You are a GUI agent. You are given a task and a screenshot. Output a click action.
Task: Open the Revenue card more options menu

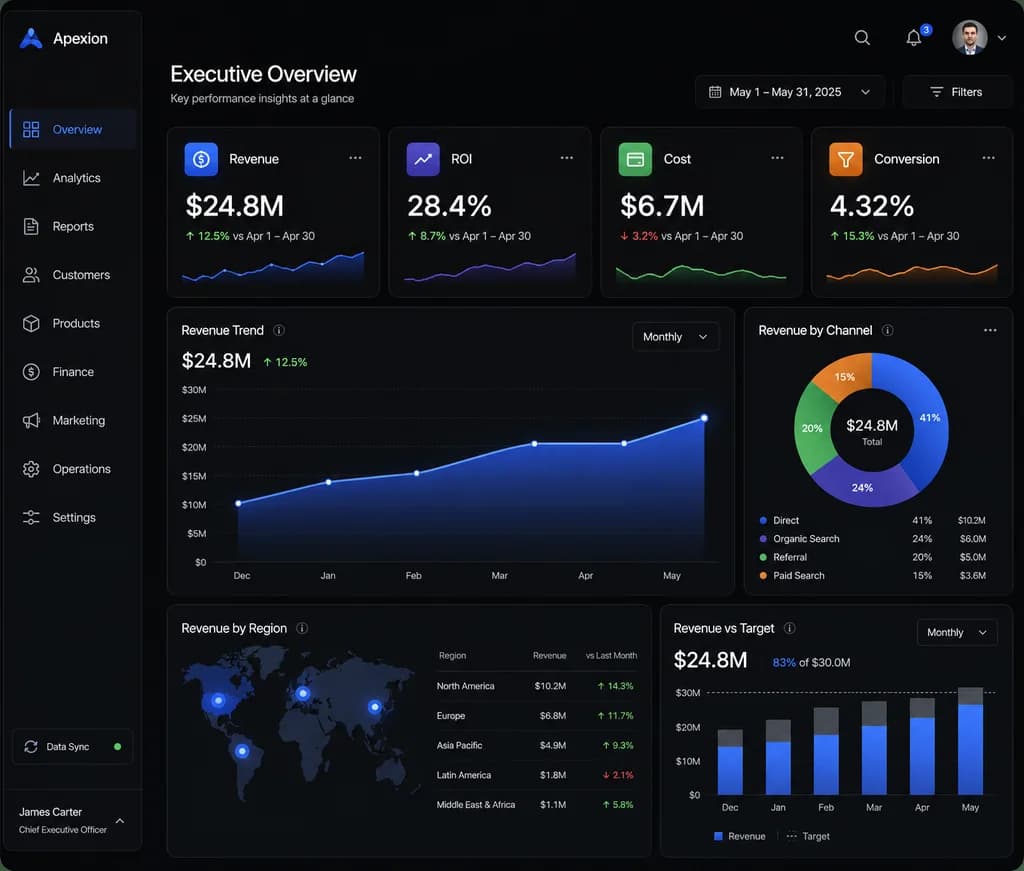[x=355, y=157]
